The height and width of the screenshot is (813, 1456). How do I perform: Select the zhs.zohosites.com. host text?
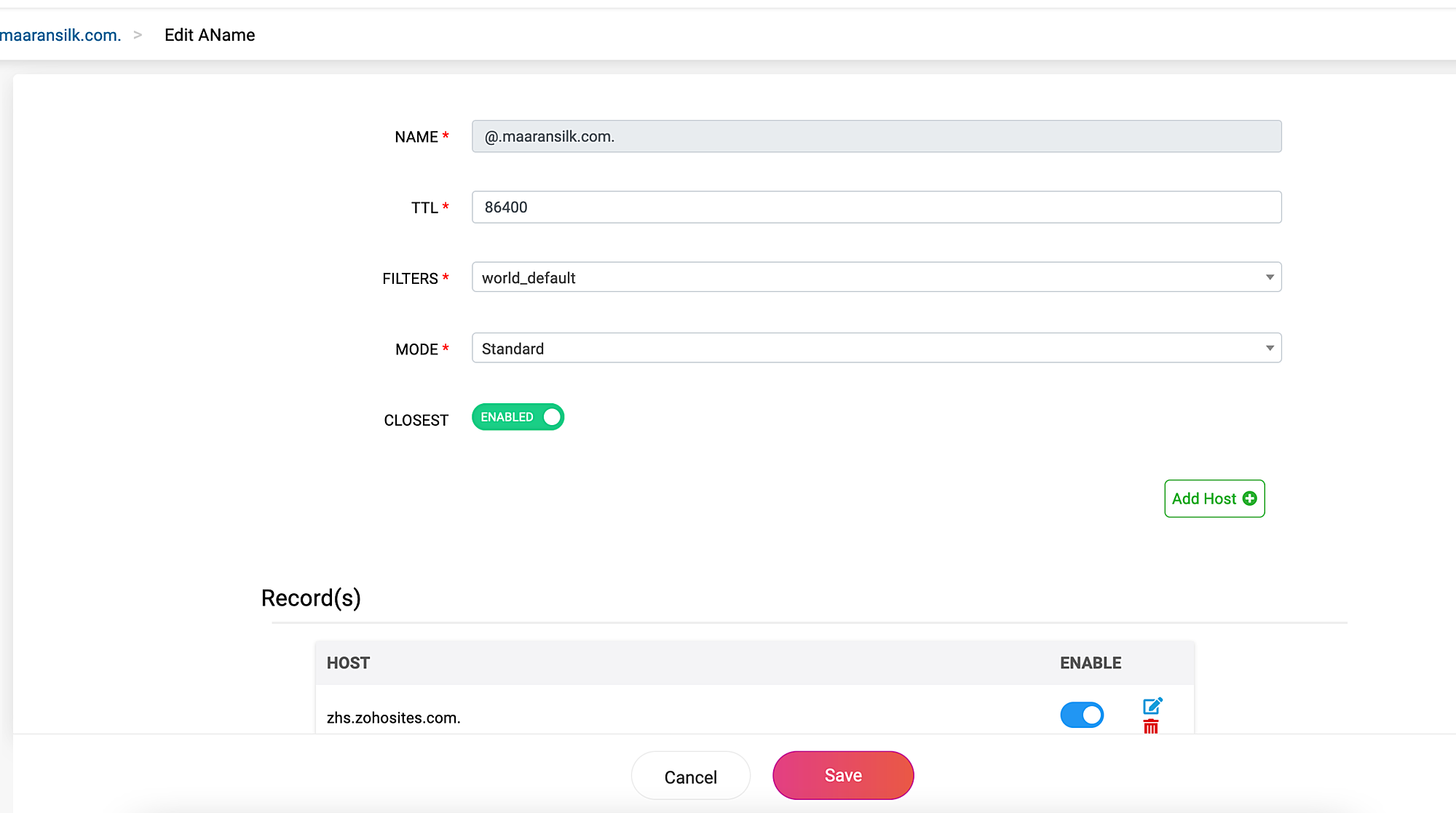[393, 718]
